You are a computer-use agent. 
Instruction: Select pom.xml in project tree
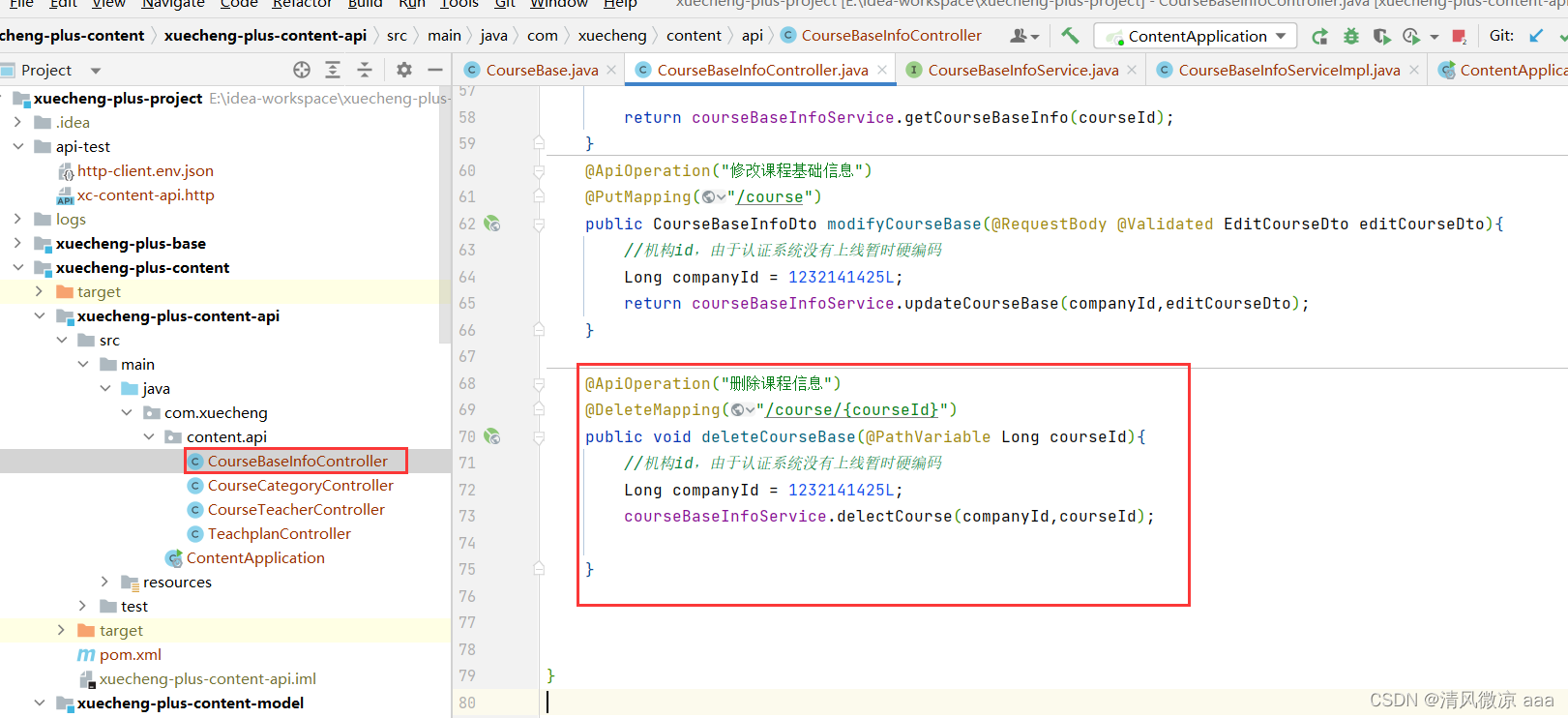pos(130,654)
